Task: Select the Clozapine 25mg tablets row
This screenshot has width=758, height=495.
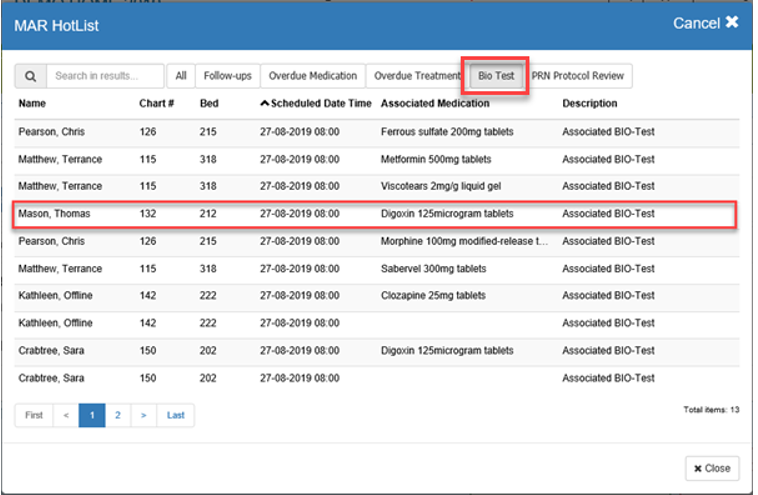Action: 375,296
